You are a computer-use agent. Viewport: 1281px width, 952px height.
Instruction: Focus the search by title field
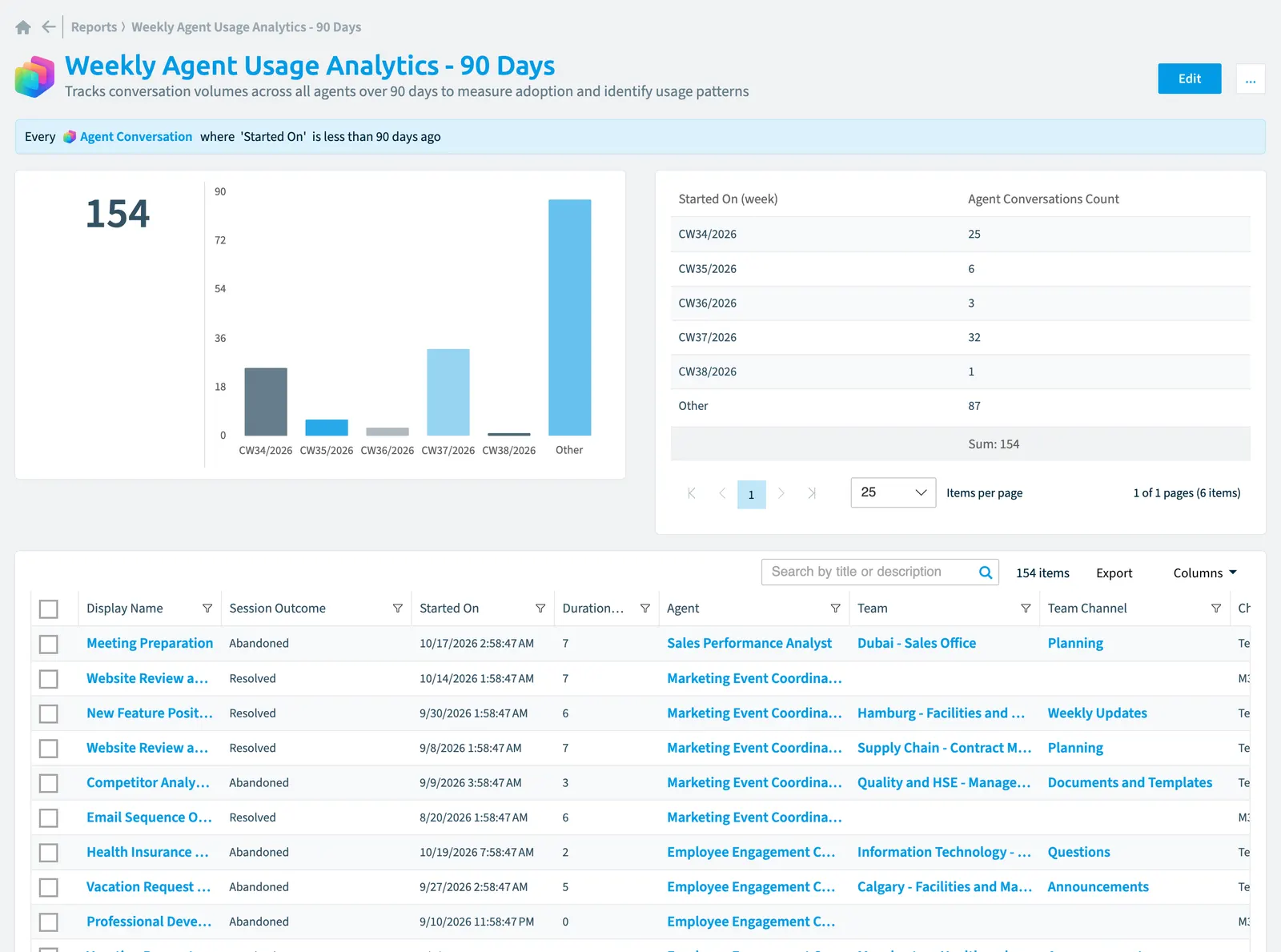pos(870,572)
